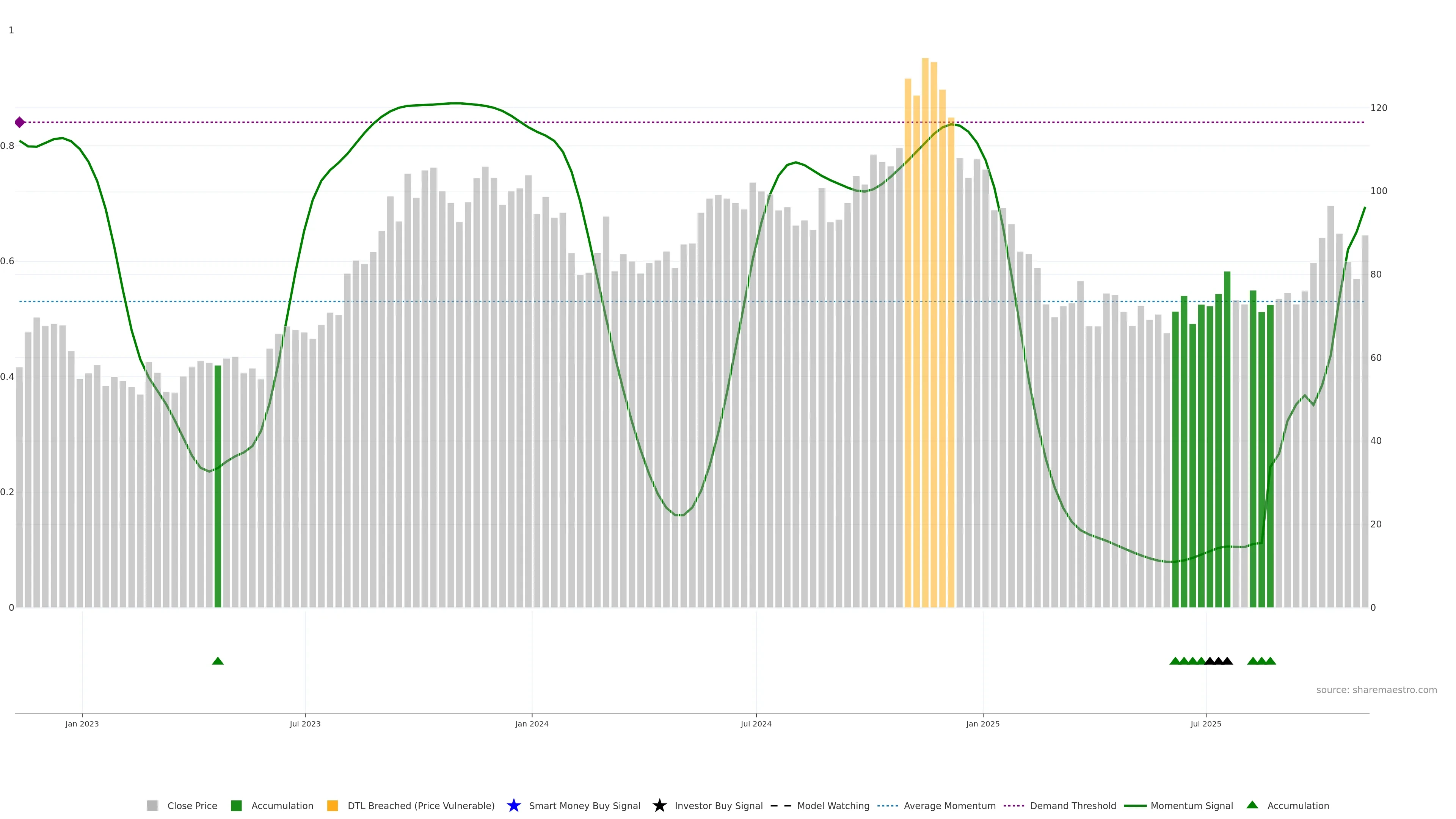Click the purple diamond Demand Threshold marker
Image resolution: width=1456 pixels, height=819 pixels.
(x=20, y=122)
